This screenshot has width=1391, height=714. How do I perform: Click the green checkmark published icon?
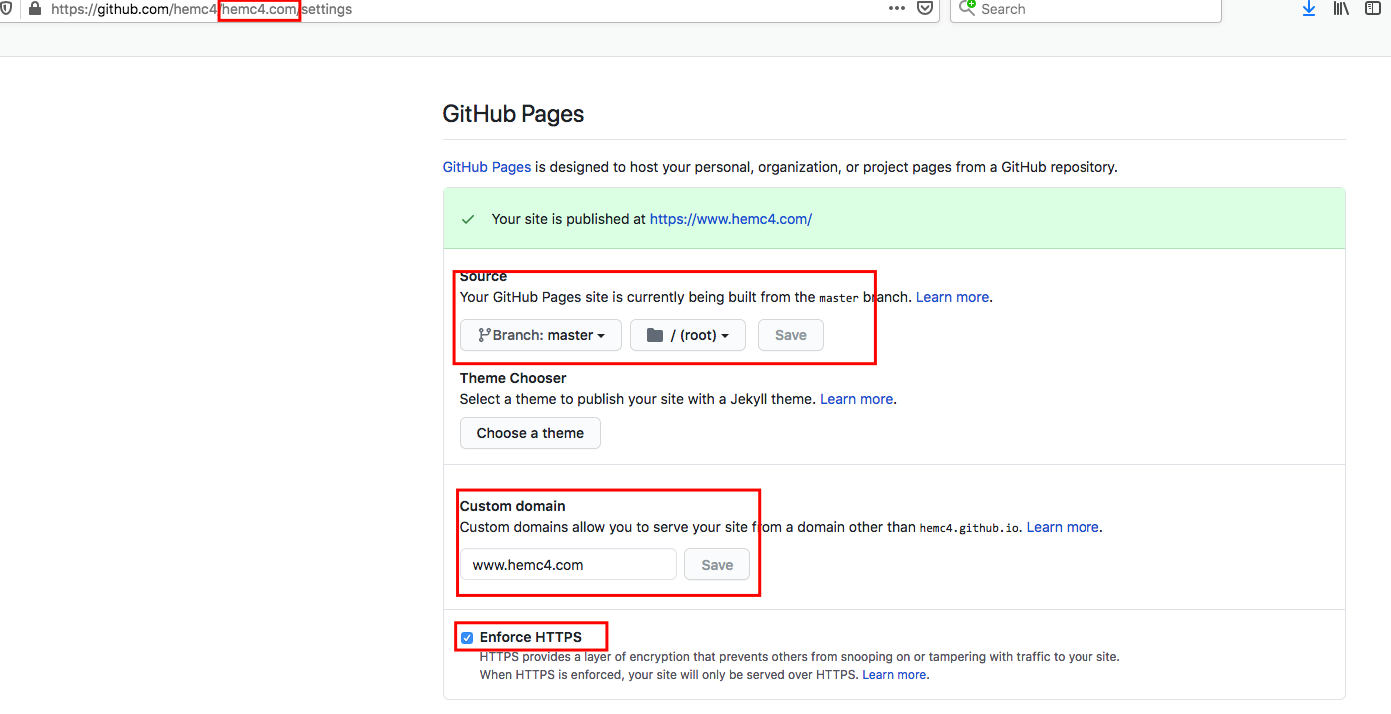pos(467,219)
